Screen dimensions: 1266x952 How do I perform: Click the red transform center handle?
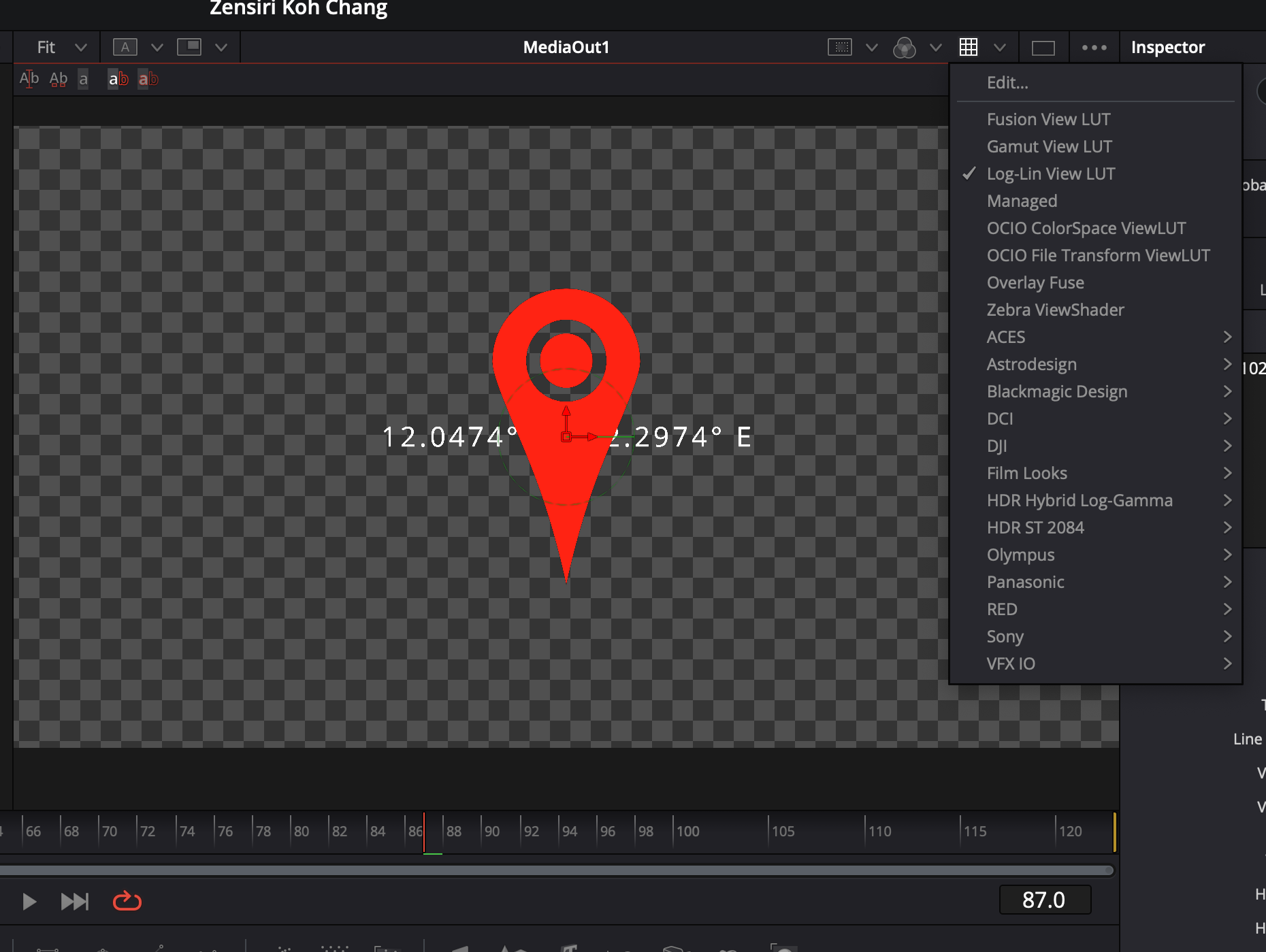pyautogui.click(x=566, y=437)
